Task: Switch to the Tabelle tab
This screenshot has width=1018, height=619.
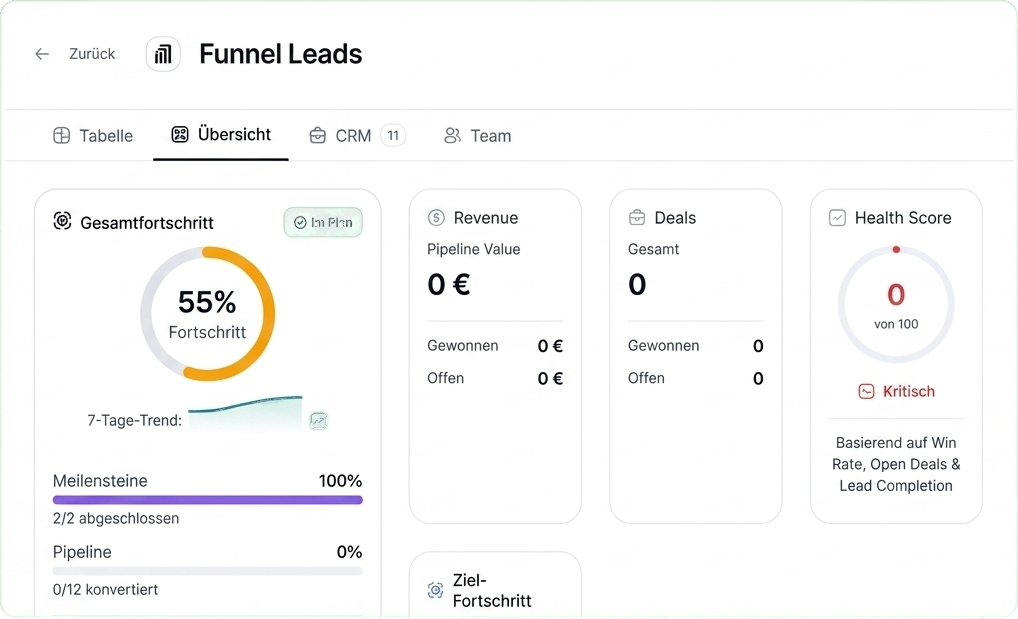Action: tap(93, 135)
